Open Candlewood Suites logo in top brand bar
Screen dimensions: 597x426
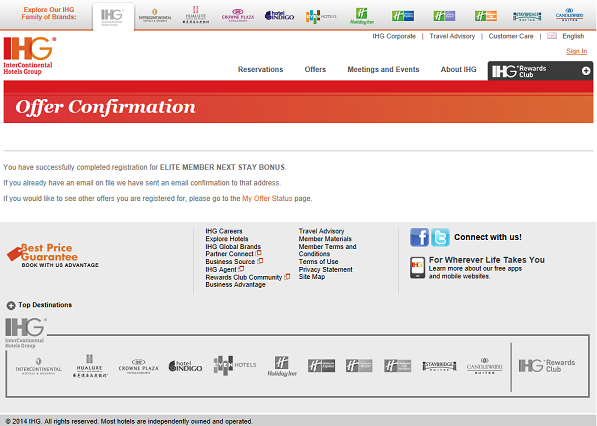[569, 15]
